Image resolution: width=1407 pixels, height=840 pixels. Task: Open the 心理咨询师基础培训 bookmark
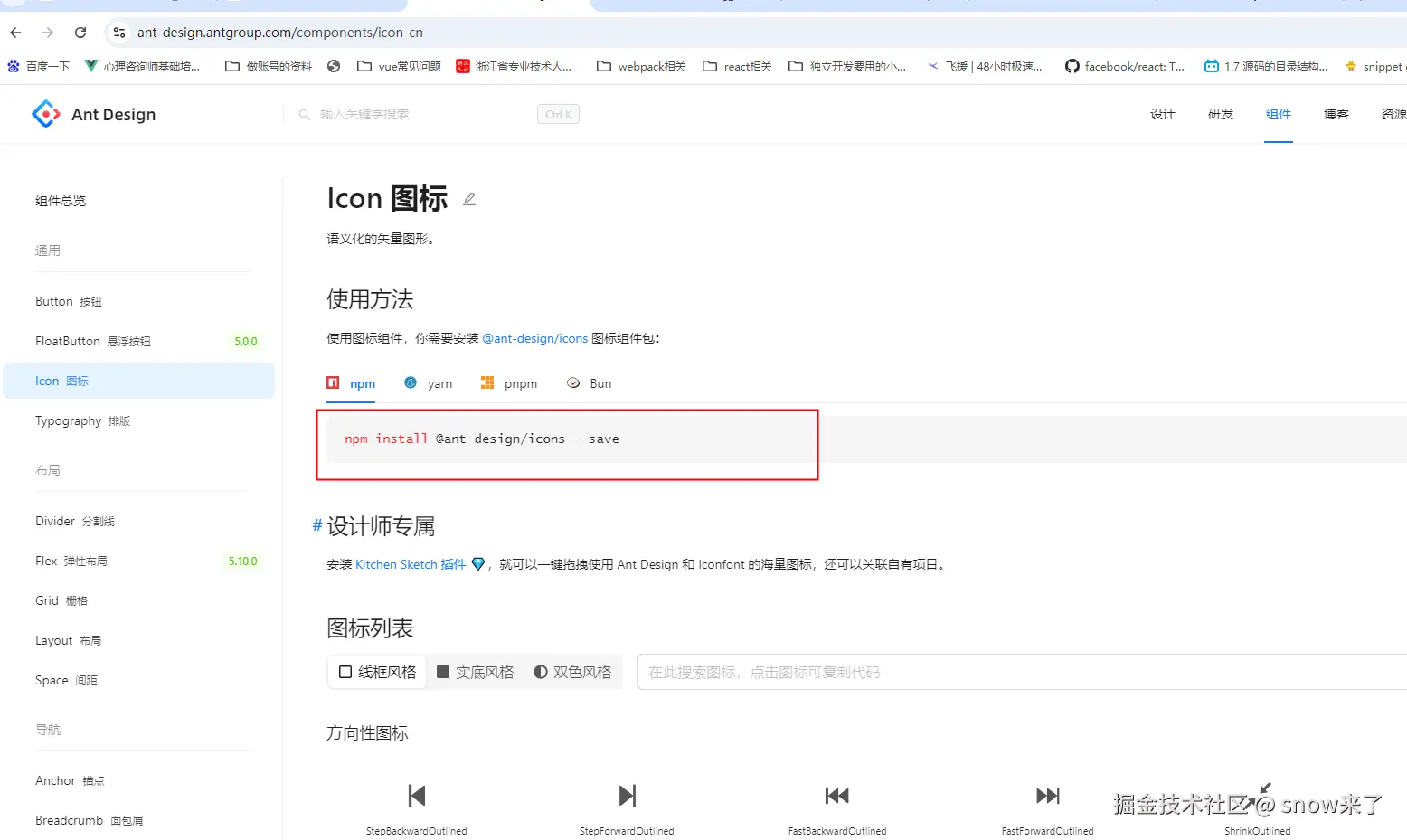(x=142, y=66)
